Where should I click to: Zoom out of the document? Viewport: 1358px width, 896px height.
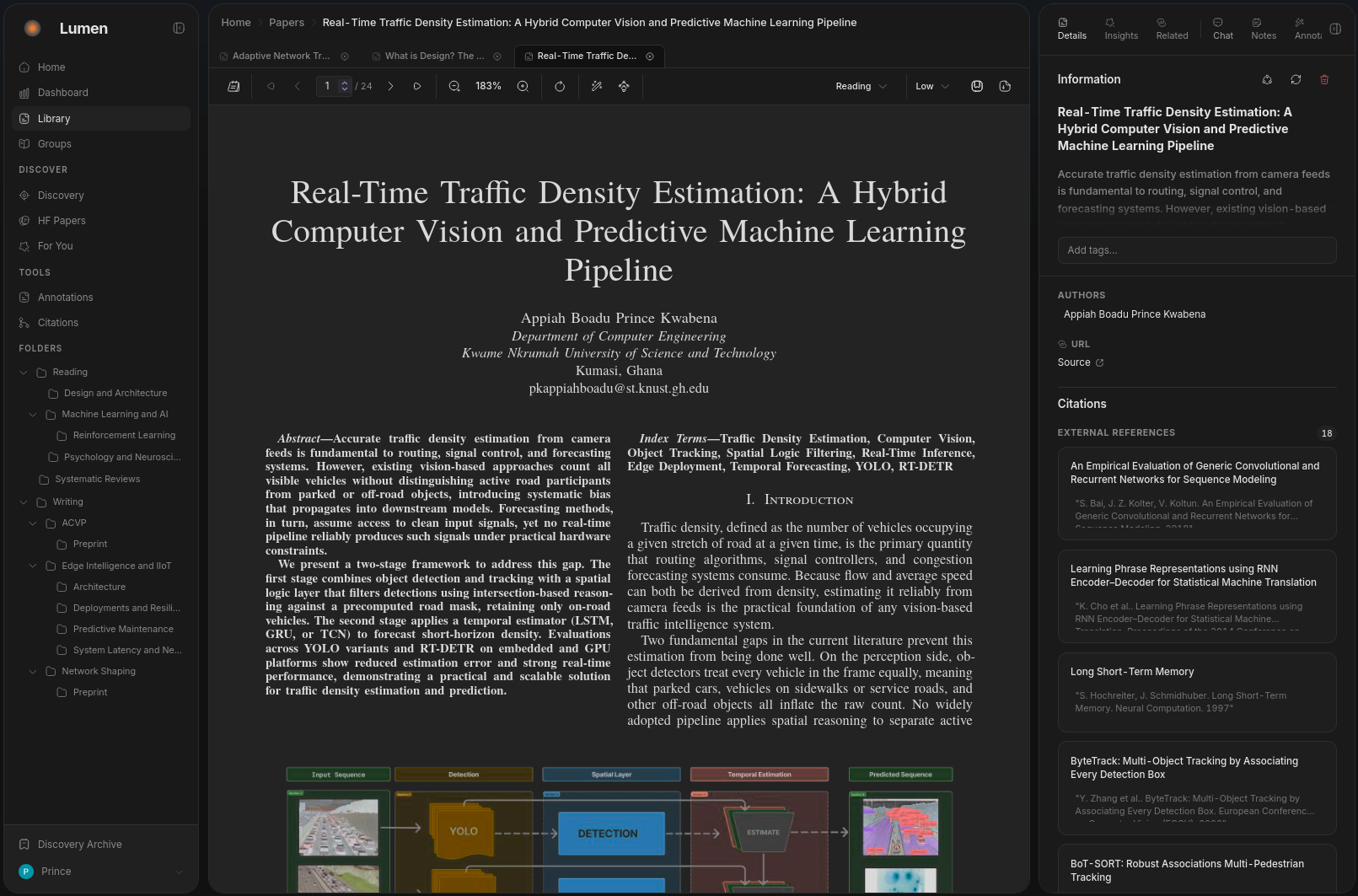(x=454, y=86)
